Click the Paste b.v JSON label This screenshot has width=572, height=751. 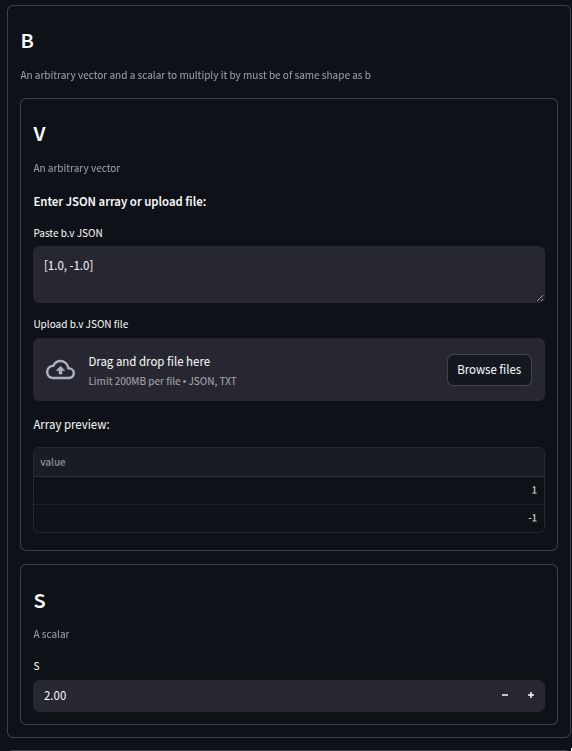68,233
